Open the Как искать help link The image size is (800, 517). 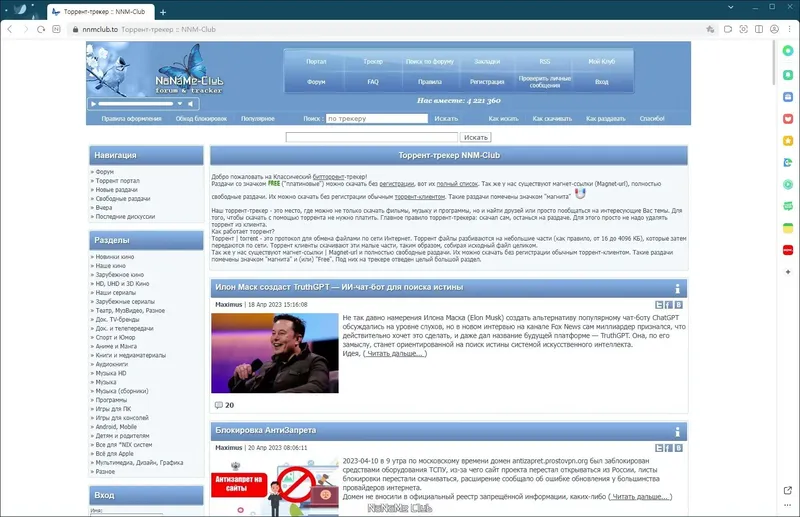tap(503, 118)
